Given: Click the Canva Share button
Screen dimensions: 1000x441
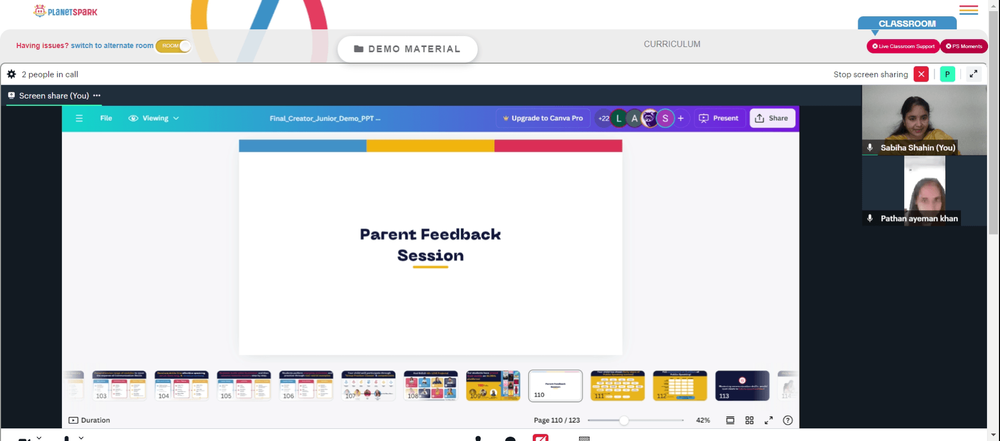Looking at the screenshot, I should pyautogui.click(x=772, y=118).
